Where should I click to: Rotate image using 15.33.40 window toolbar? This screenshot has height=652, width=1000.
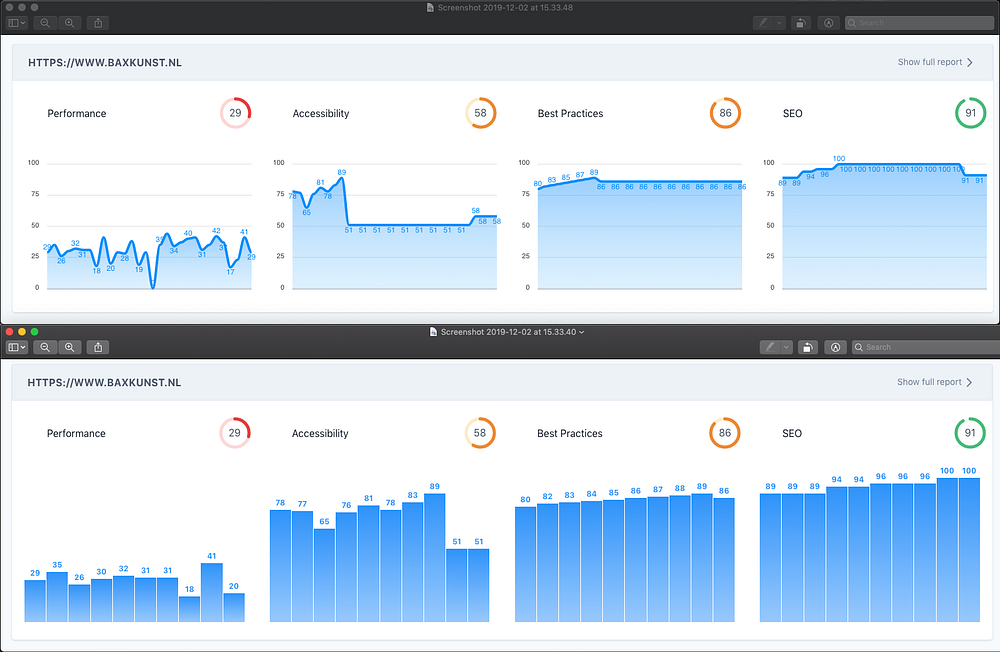[807, 347]
